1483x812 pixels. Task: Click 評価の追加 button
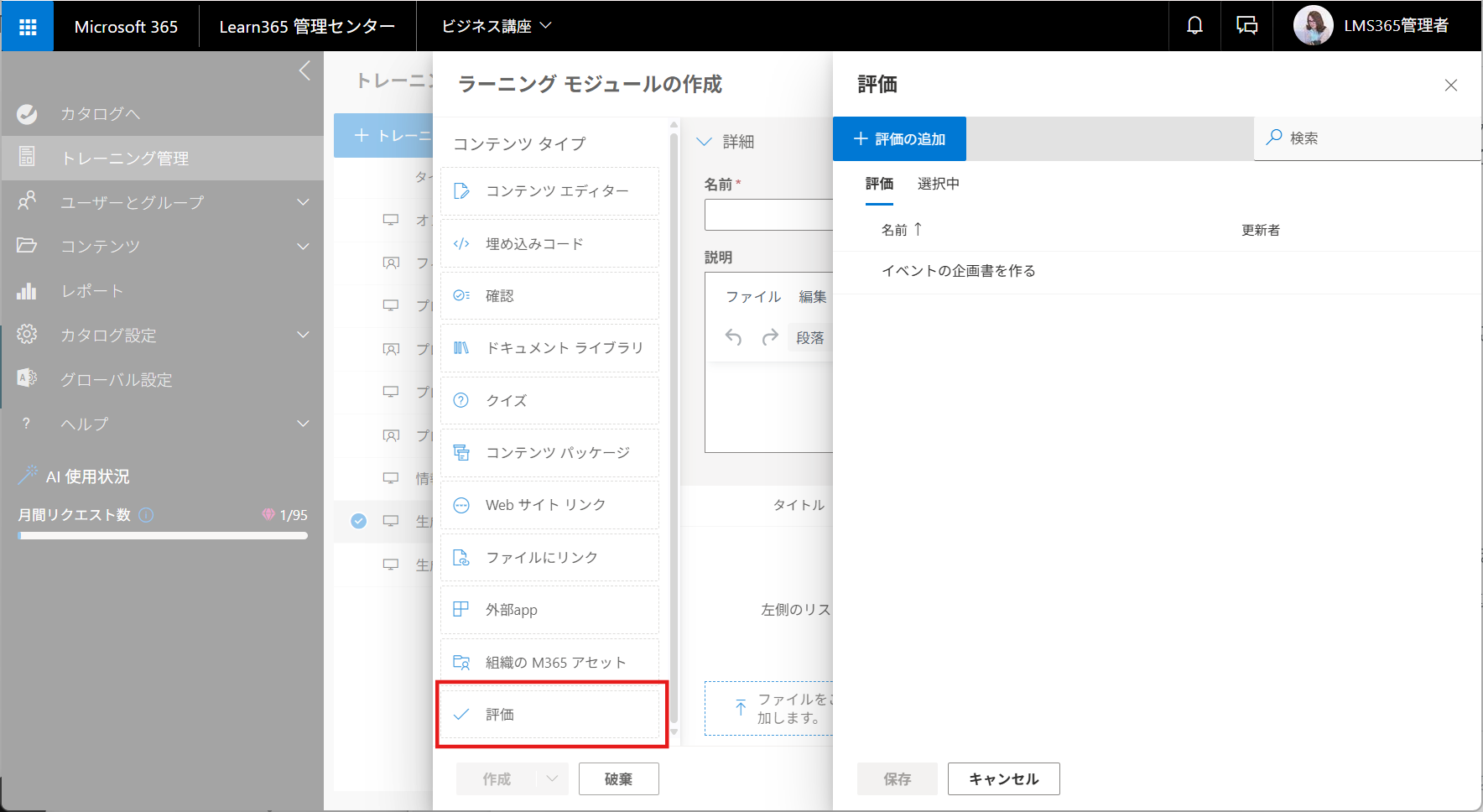899,139
